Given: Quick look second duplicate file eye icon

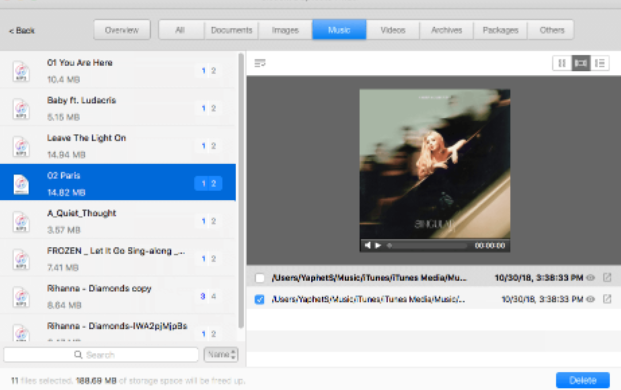Looking at the screenshot, I should click(x=591, y=299).
